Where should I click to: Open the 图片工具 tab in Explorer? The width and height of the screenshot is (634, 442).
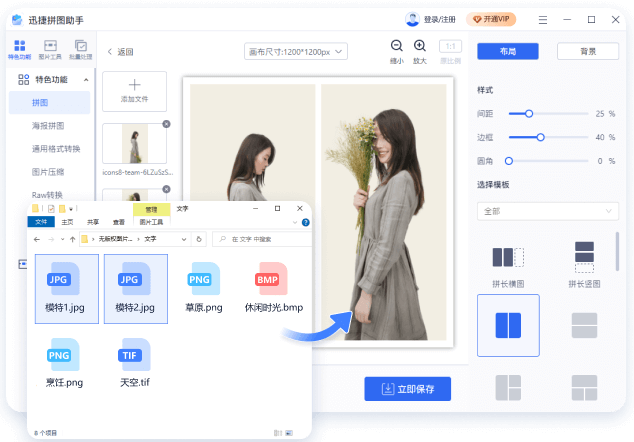151,222
